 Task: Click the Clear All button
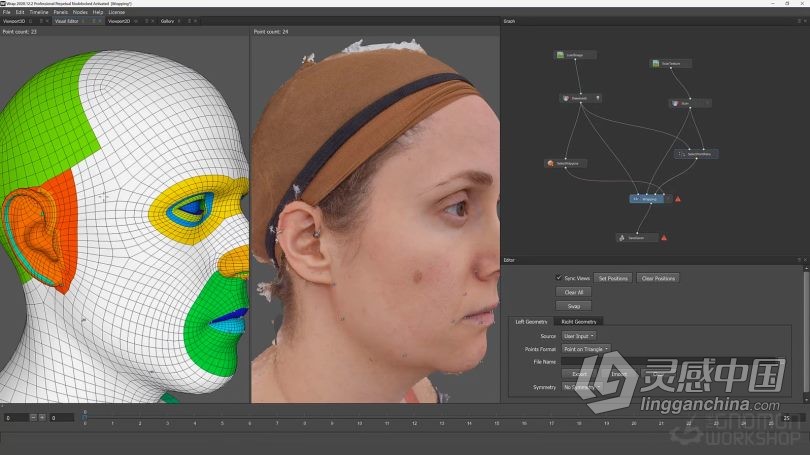click(x=573, y=292)
